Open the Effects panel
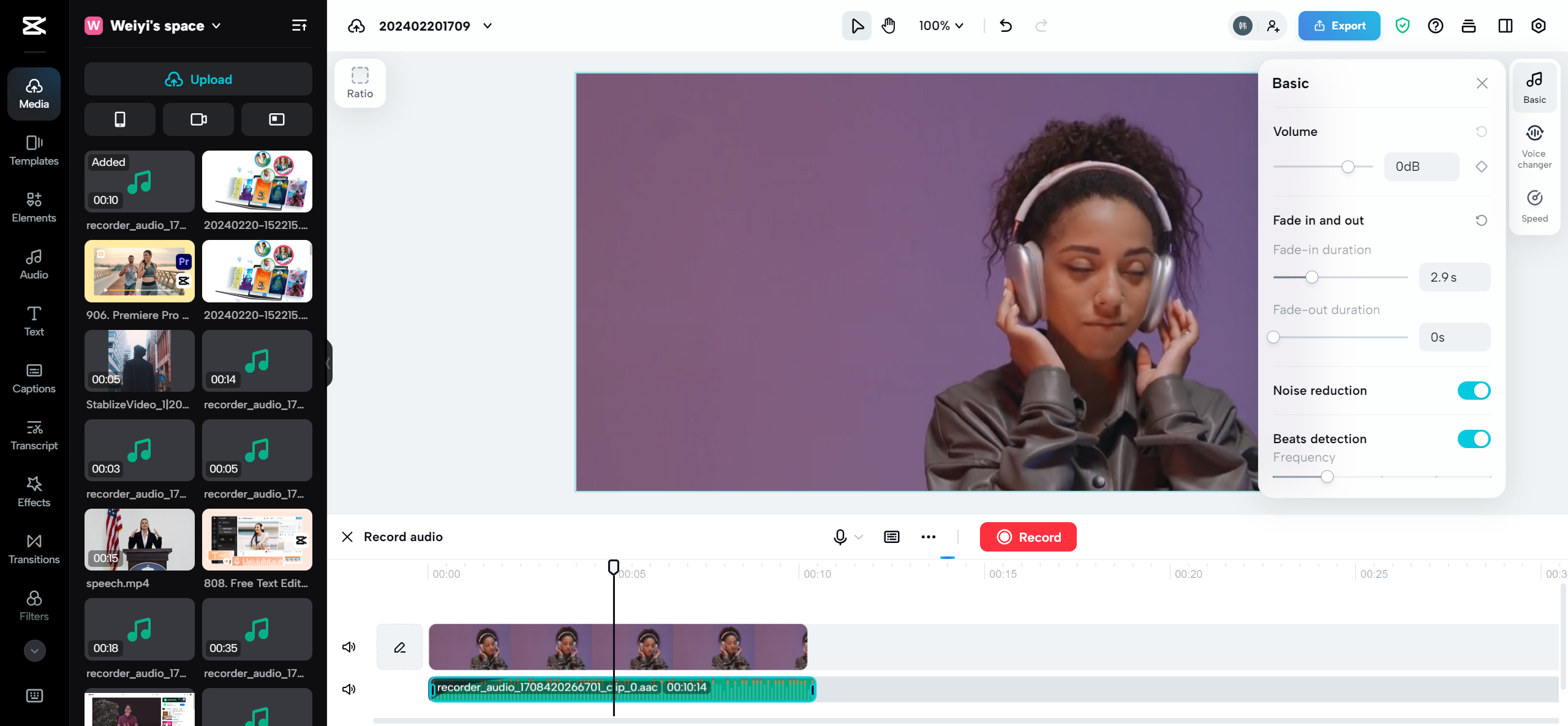 pos(34,492)
